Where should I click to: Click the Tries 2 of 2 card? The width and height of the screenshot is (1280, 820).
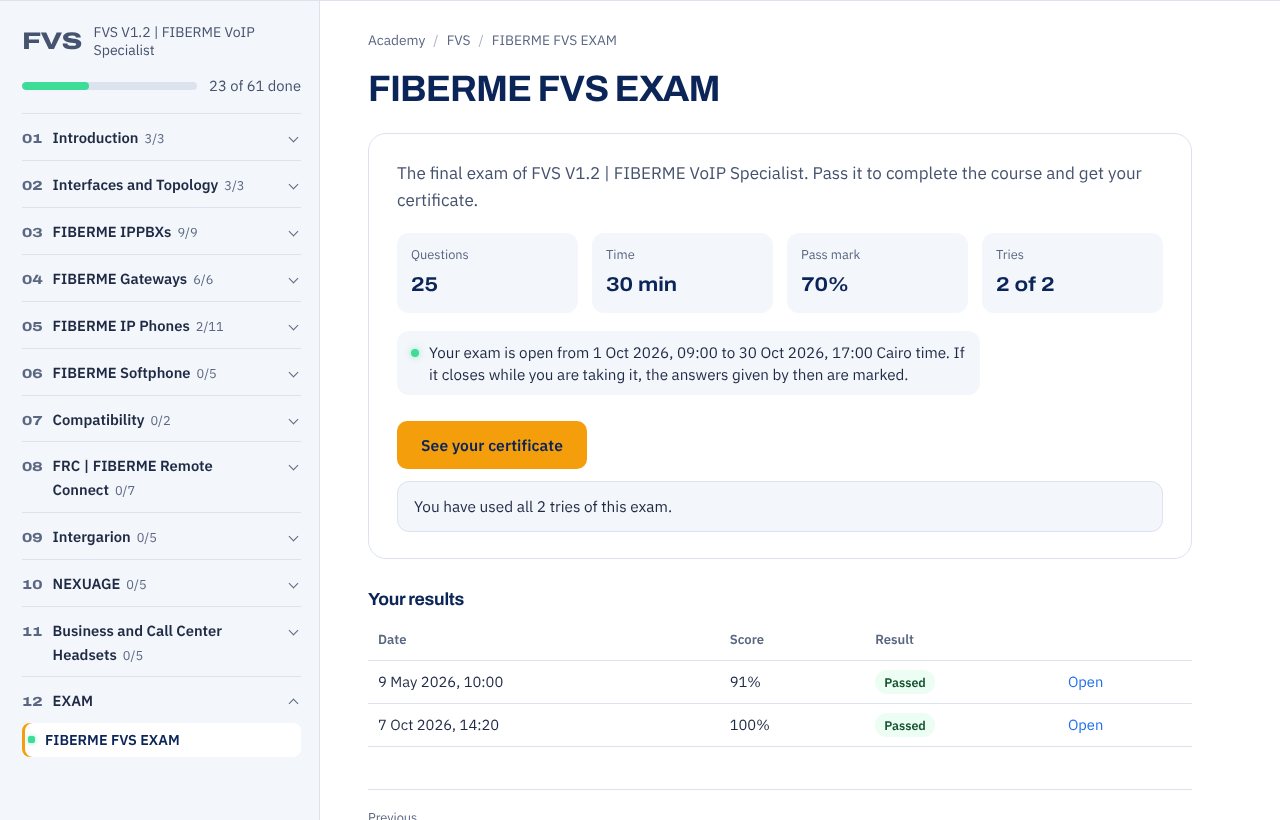[1072, 273]
